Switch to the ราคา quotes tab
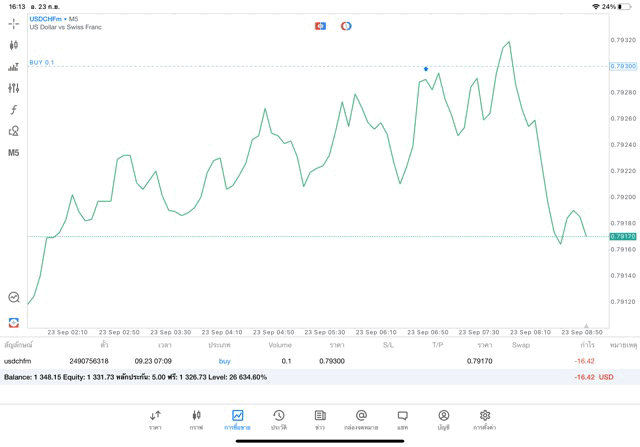 pyautogui.click(x=155, y=419)
